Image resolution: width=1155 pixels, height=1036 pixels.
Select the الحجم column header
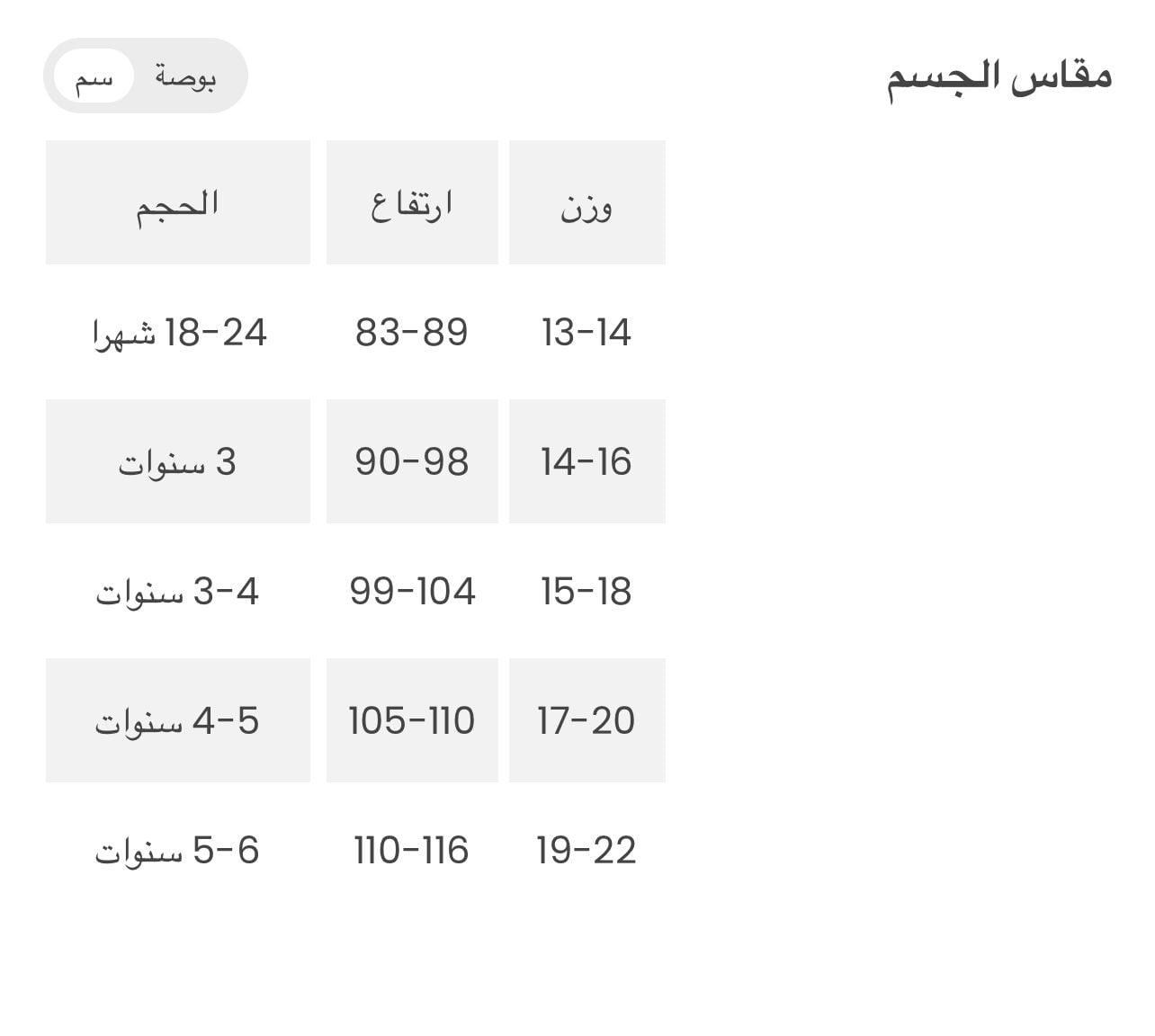(x=178, y=203)
